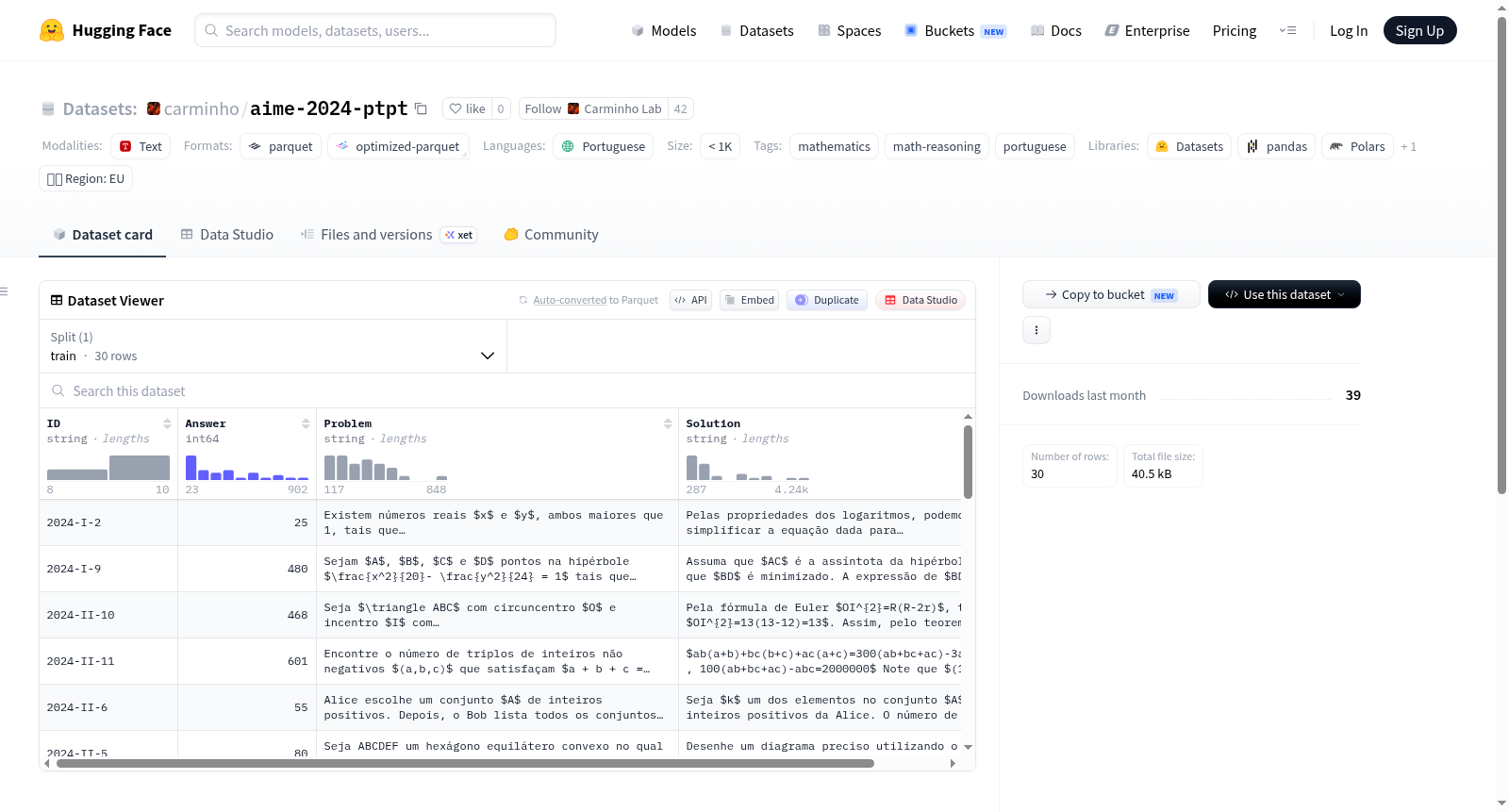Click the table vertical scrollbar thumb
This screenshot has height=812, width=1509.
tap(968, 461)
